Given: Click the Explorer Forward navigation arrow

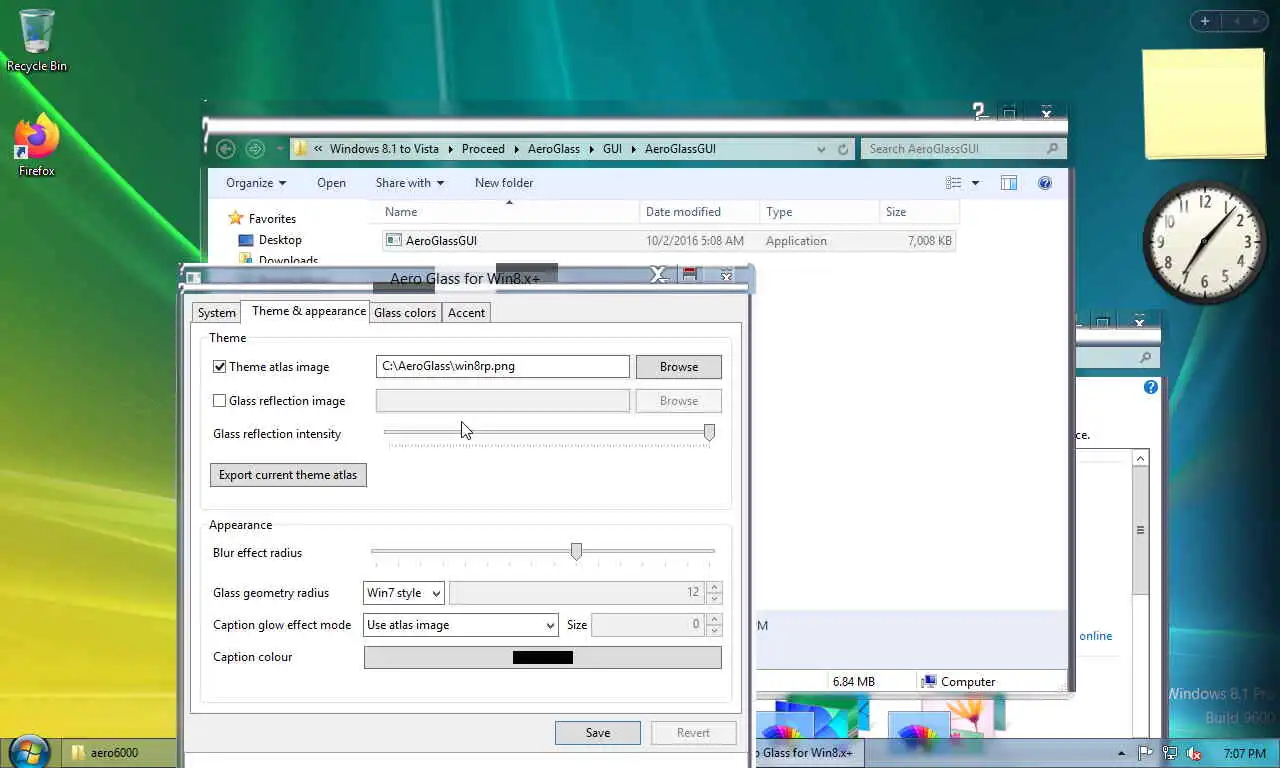Looking at the screenshot, I should [255, 149].
